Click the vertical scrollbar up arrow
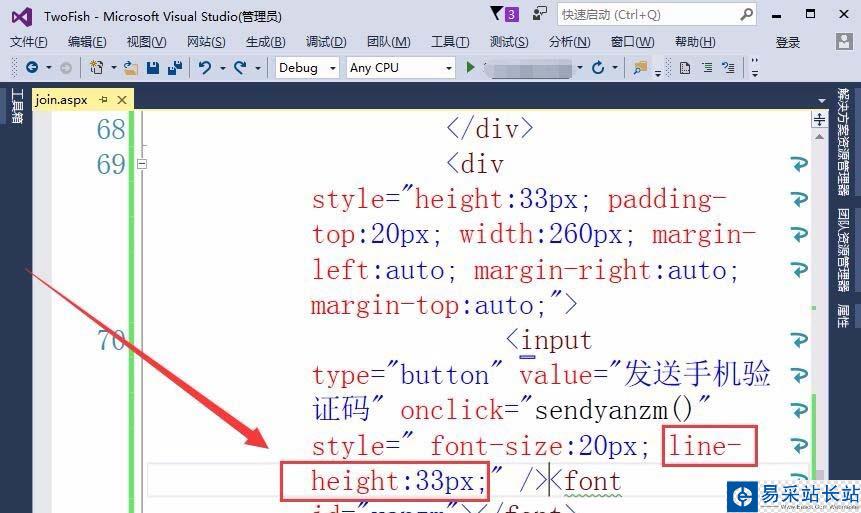This screenshot has width=861, height=513. (819, 136)
